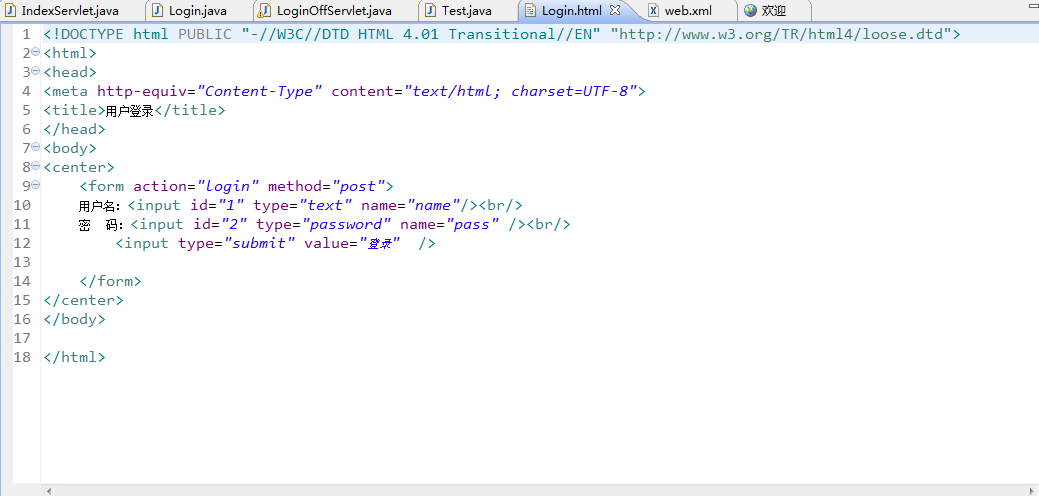Click the charset=UTF-8 content value
1039x496 pixels.
coord(569,91)
